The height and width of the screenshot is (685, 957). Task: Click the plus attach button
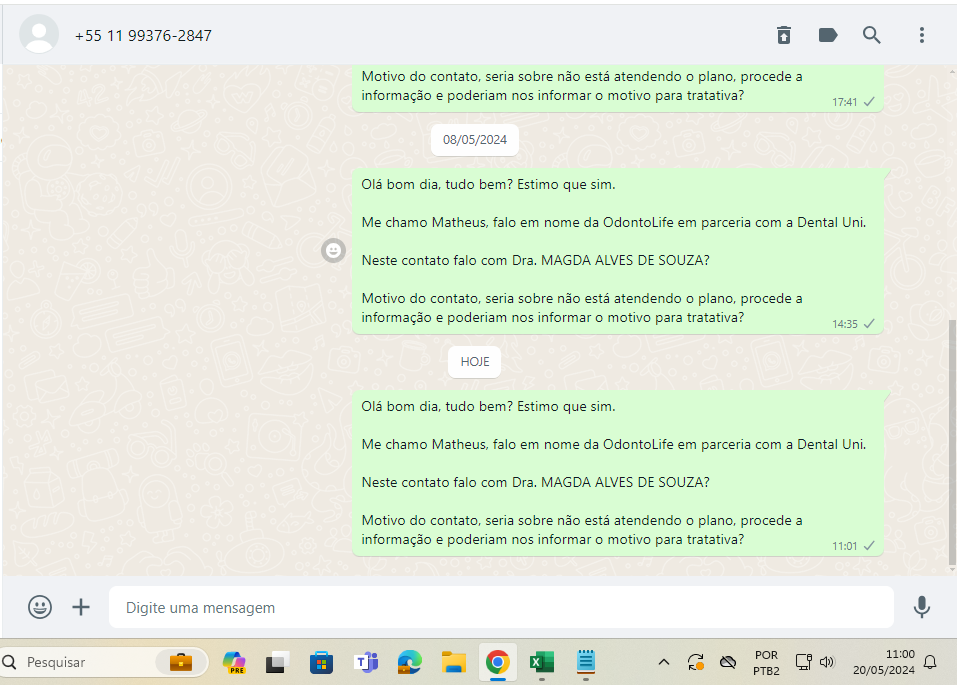pos(81,607)
